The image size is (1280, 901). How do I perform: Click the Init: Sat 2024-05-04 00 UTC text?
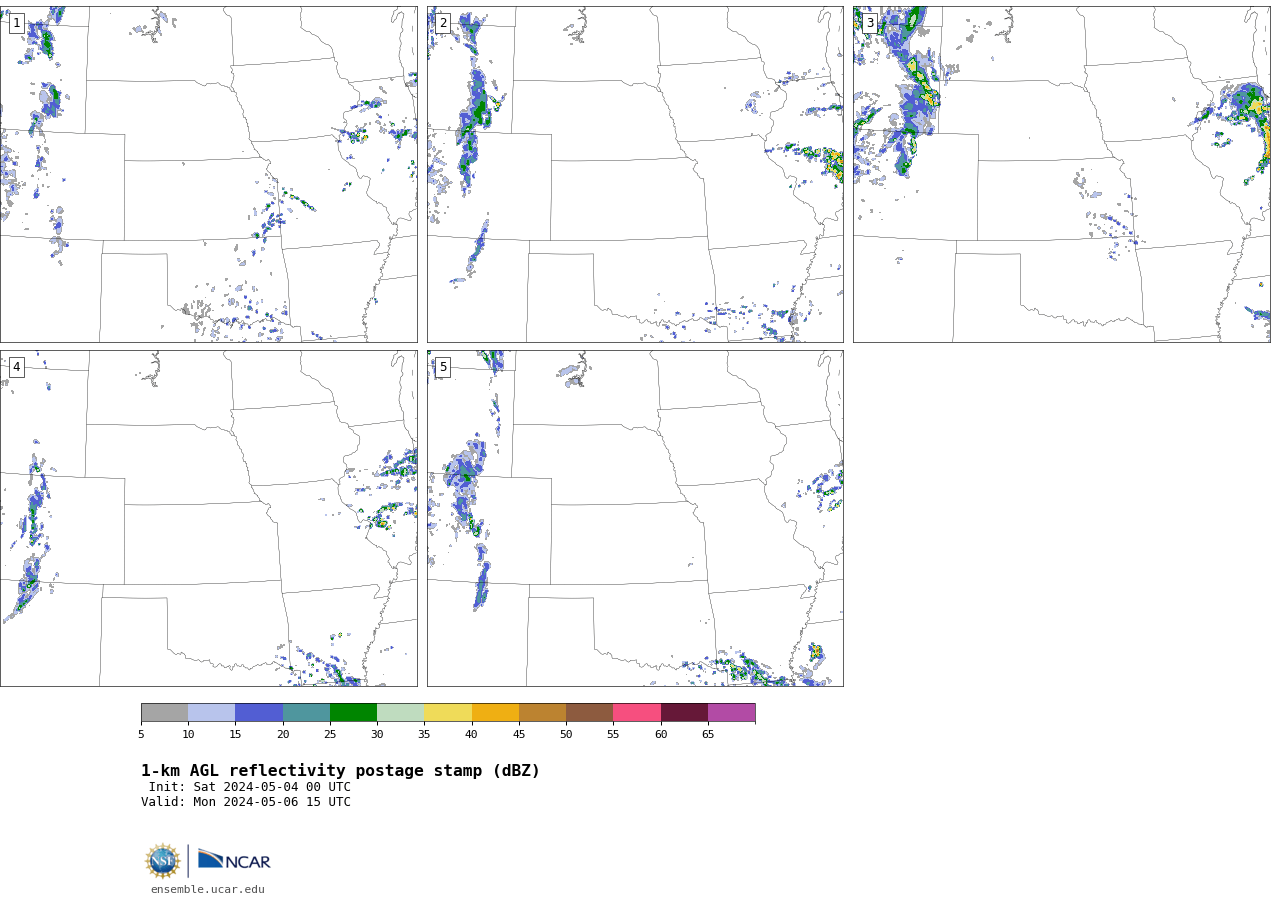[x=250, y=787]
